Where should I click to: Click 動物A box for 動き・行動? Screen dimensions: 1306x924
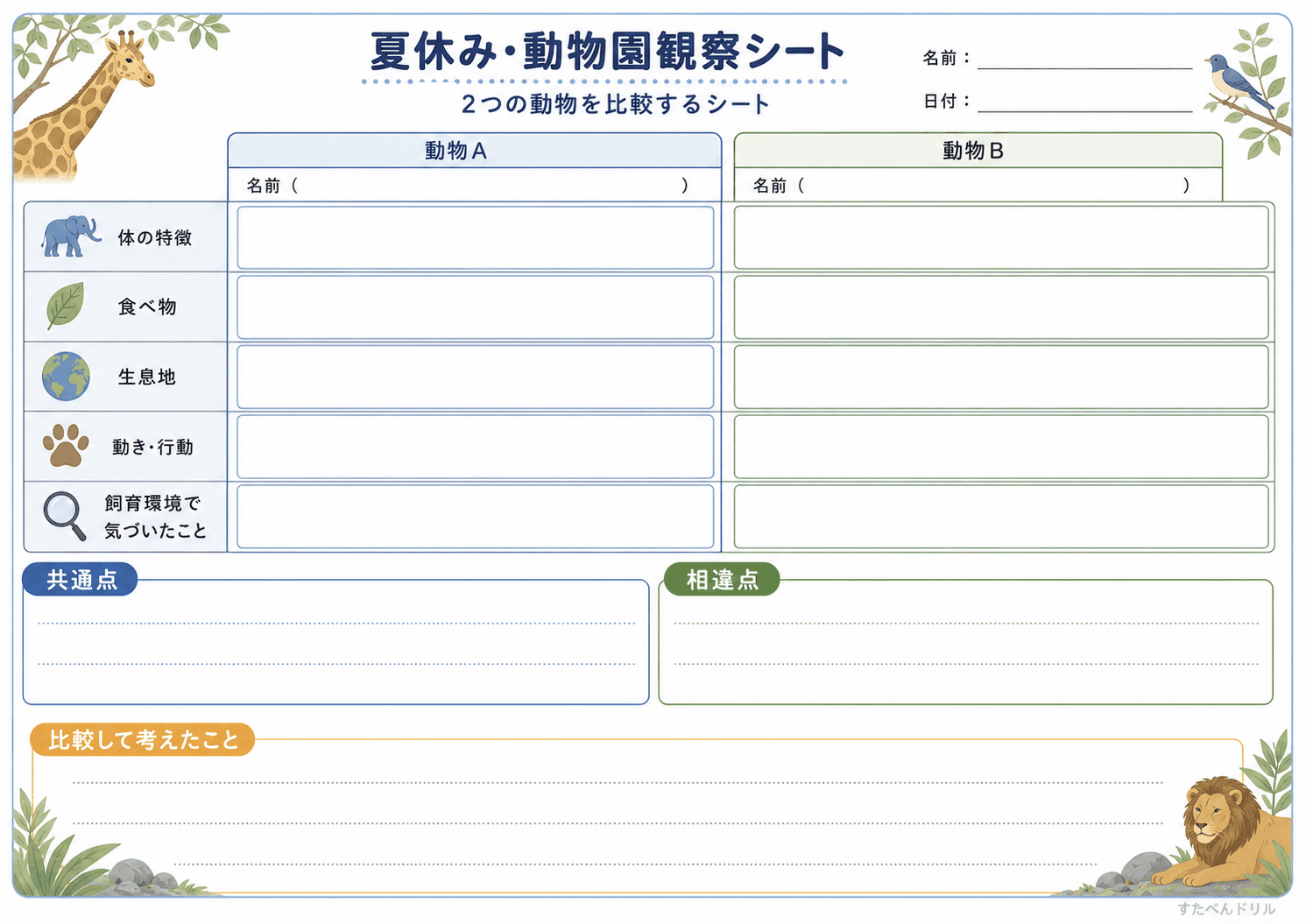click(476, 447)
